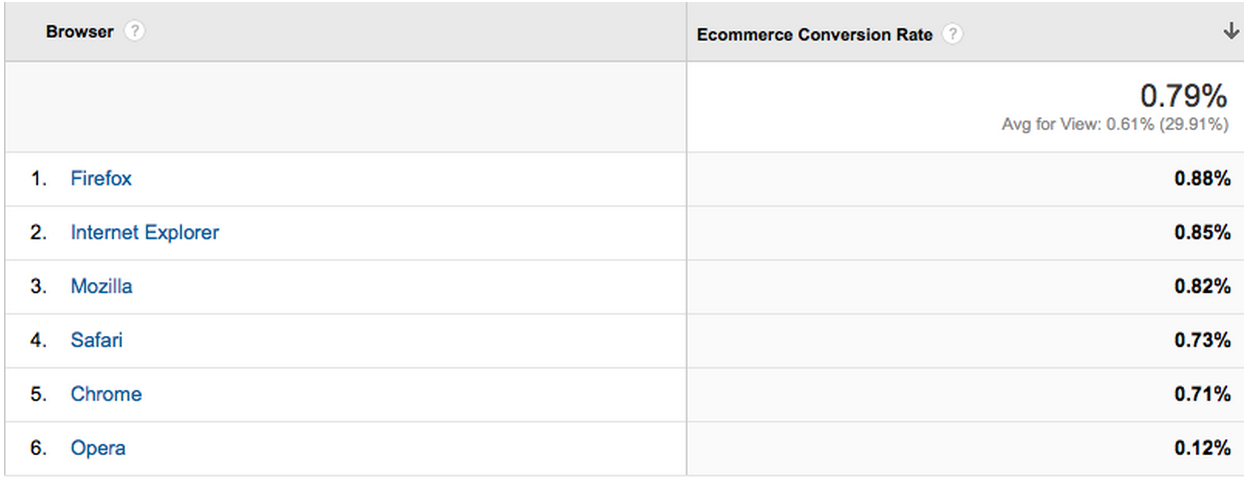Viewport: 1252px width, 478px height.
Task: Open the Firefox browser link
Action: pos(101,179)
